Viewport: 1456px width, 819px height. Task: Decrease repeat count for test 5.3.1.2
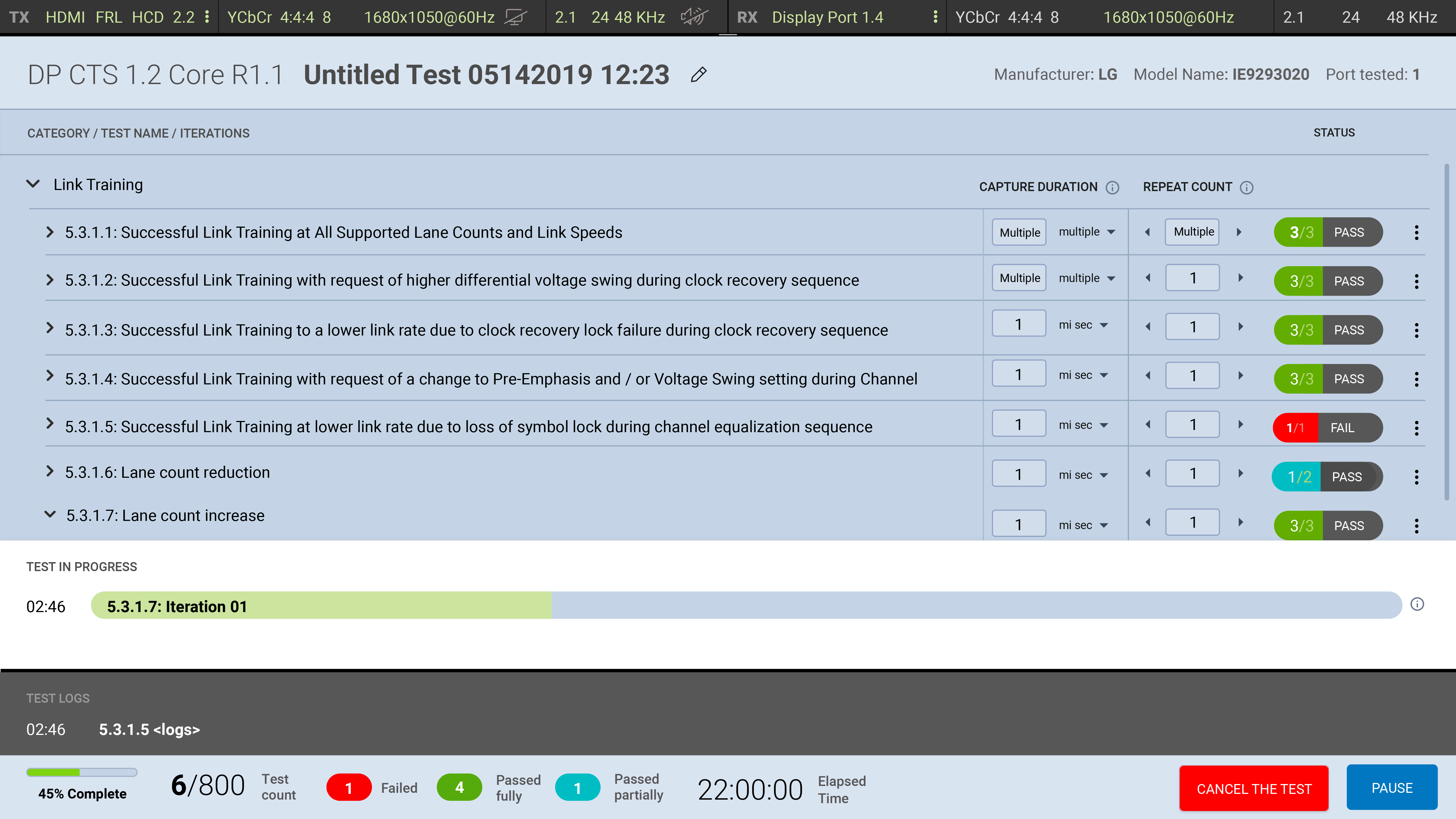pos(1148,278)
